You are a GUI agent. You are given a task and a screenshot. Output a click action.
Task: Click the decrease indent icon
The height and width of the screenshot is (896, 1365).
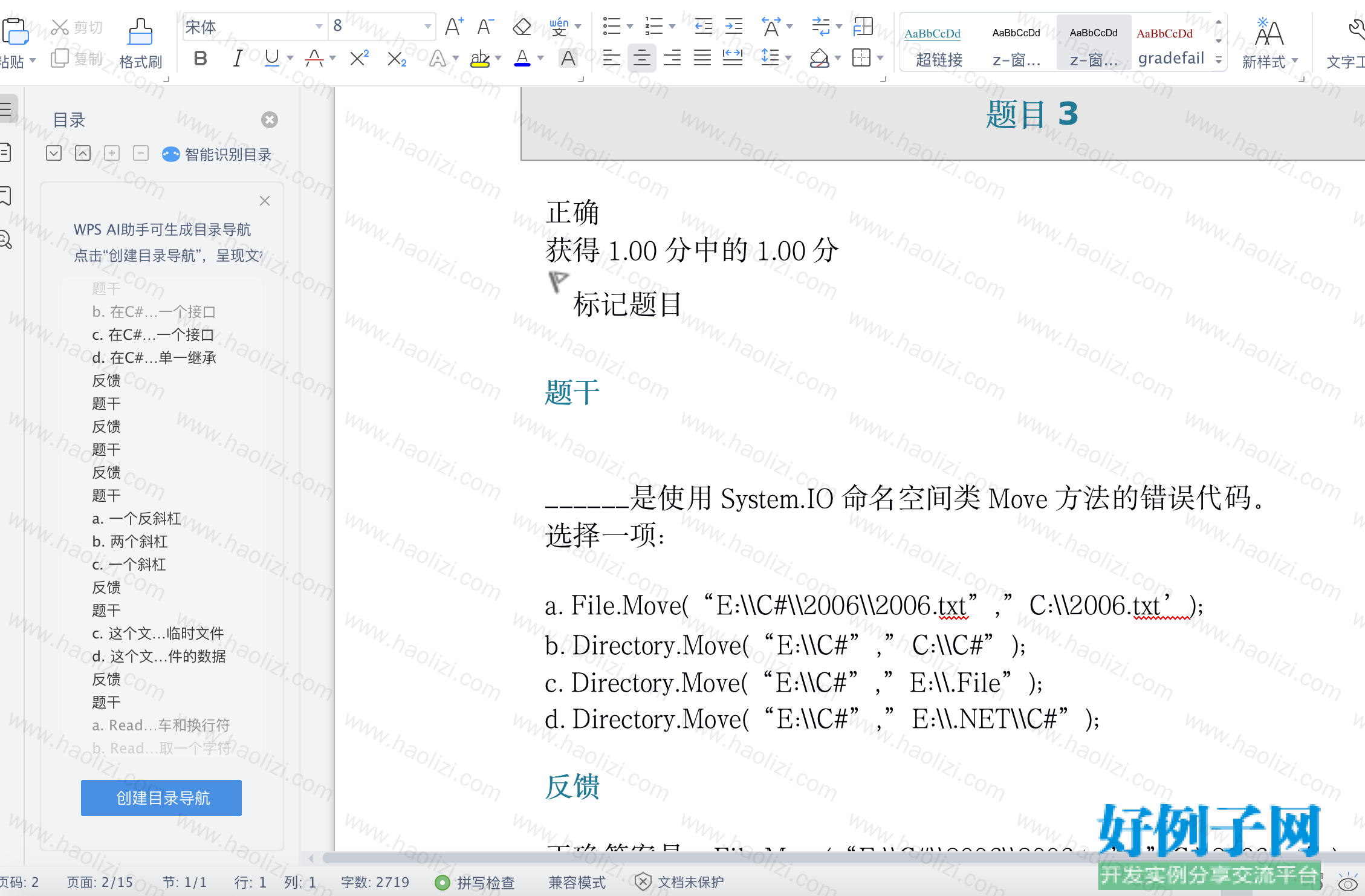tap(703, 27)
